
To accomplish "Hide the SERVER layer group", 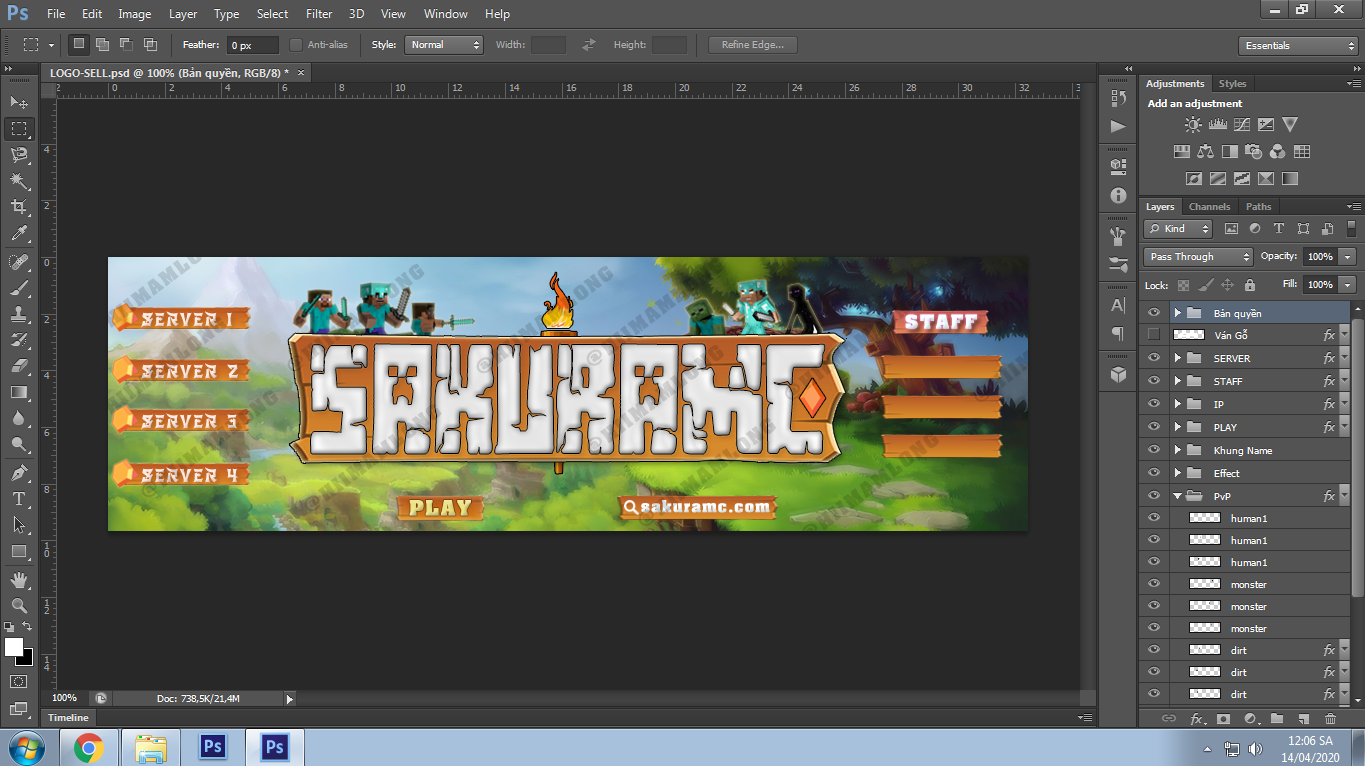I will tap(1154, 358).
